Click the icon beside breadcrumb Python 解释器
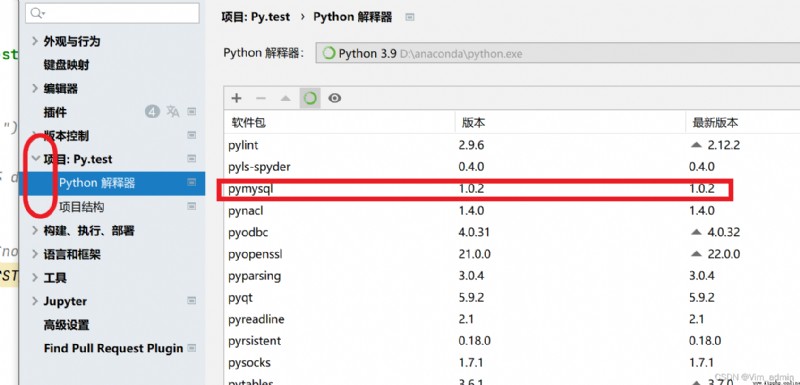Viewport: 800px width, 385px height. (410, 17)
